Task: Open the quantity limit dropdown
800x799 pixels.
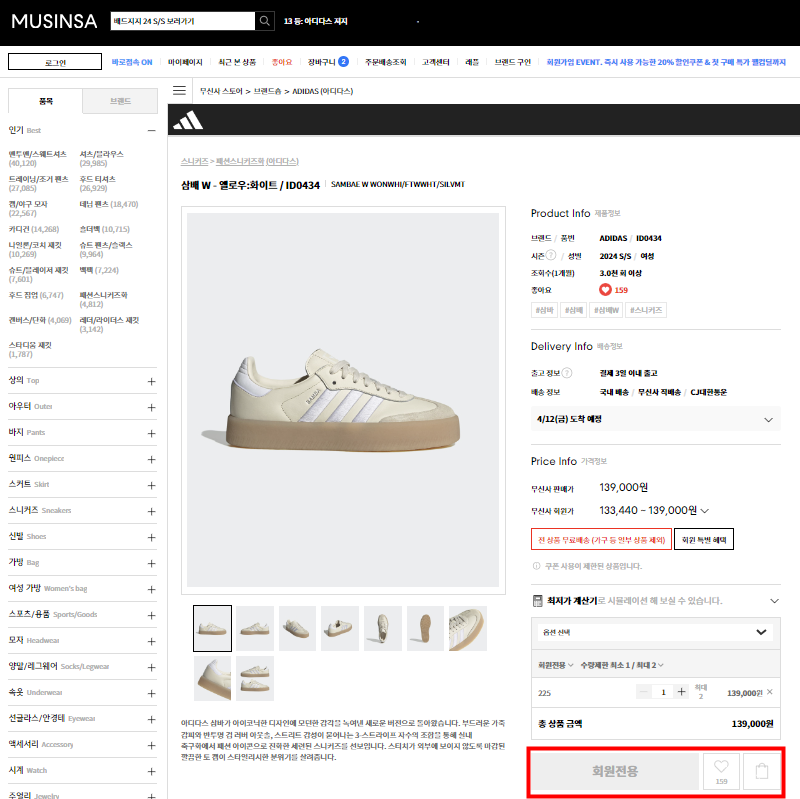Action: (x=622, y=665)
